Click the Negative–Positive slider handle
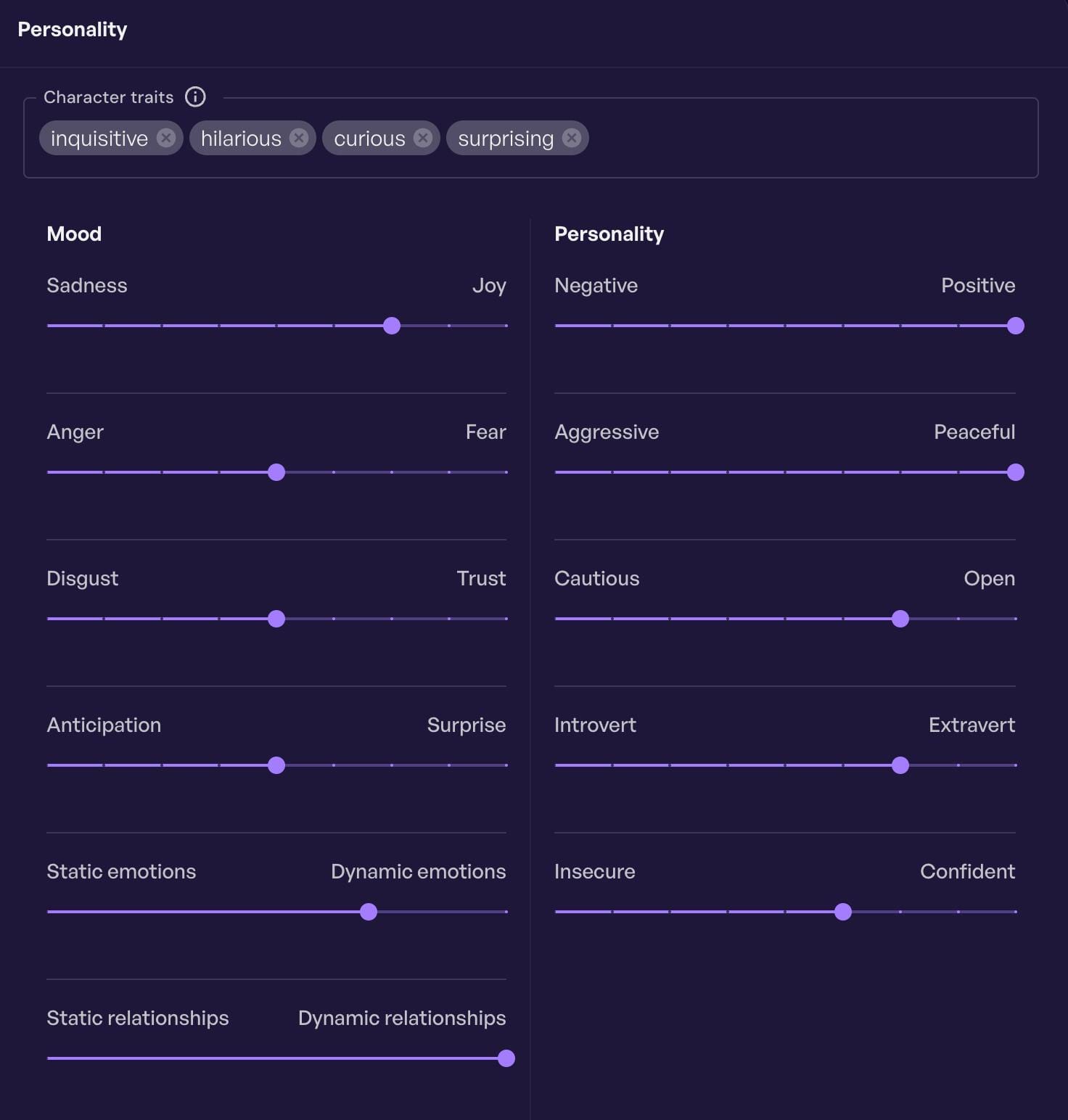Image resolution: width=1068 pixels, height=1120 pixels. tap(1016, 326)
